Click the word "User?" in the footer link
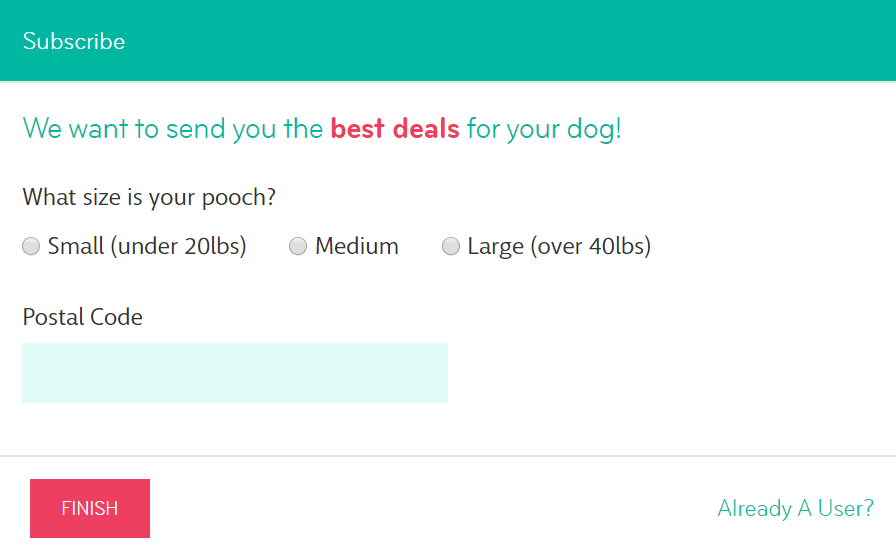 click(846, 508)
